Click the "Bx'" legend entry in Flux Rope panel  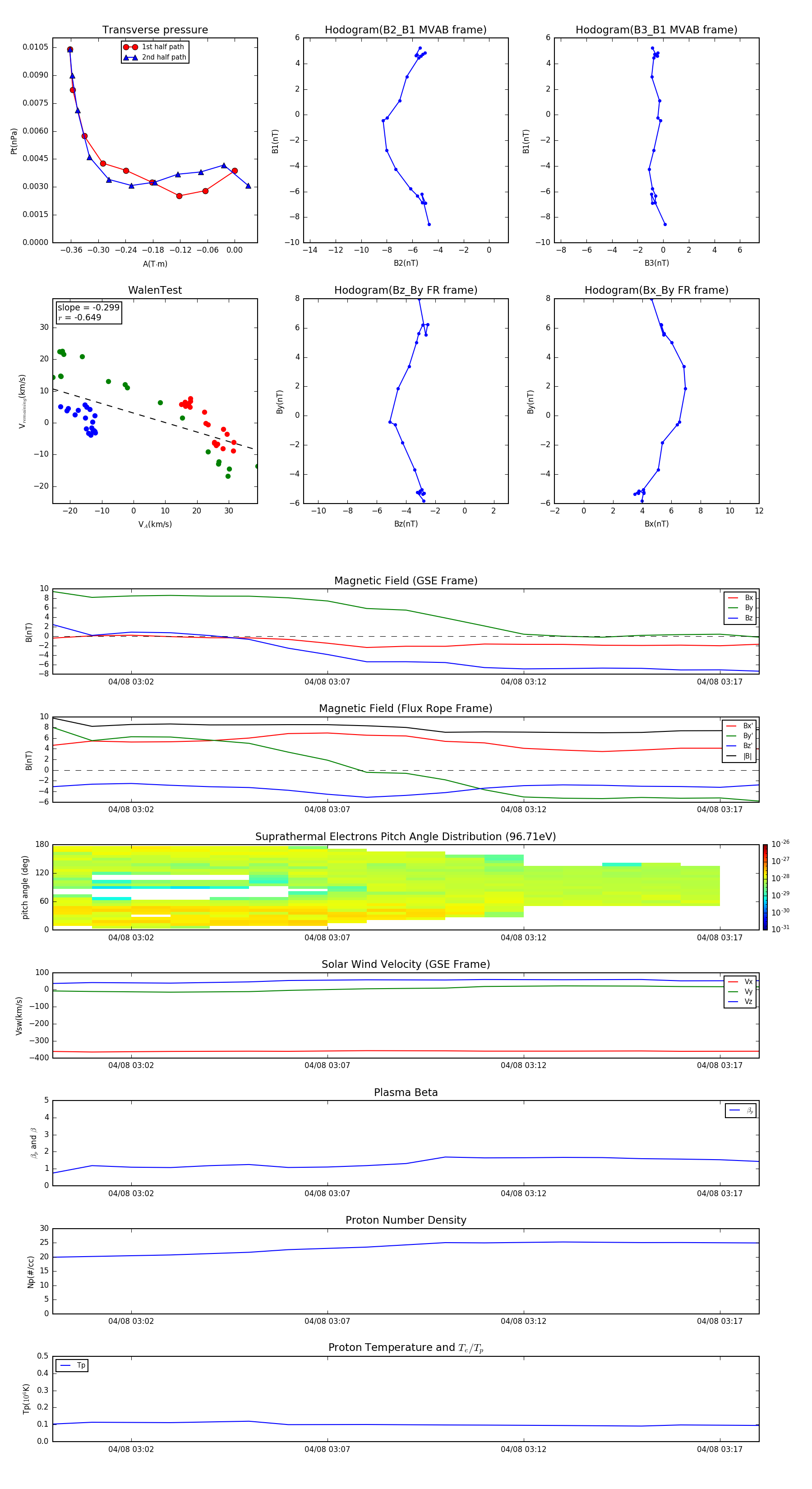tap(740, 726)
